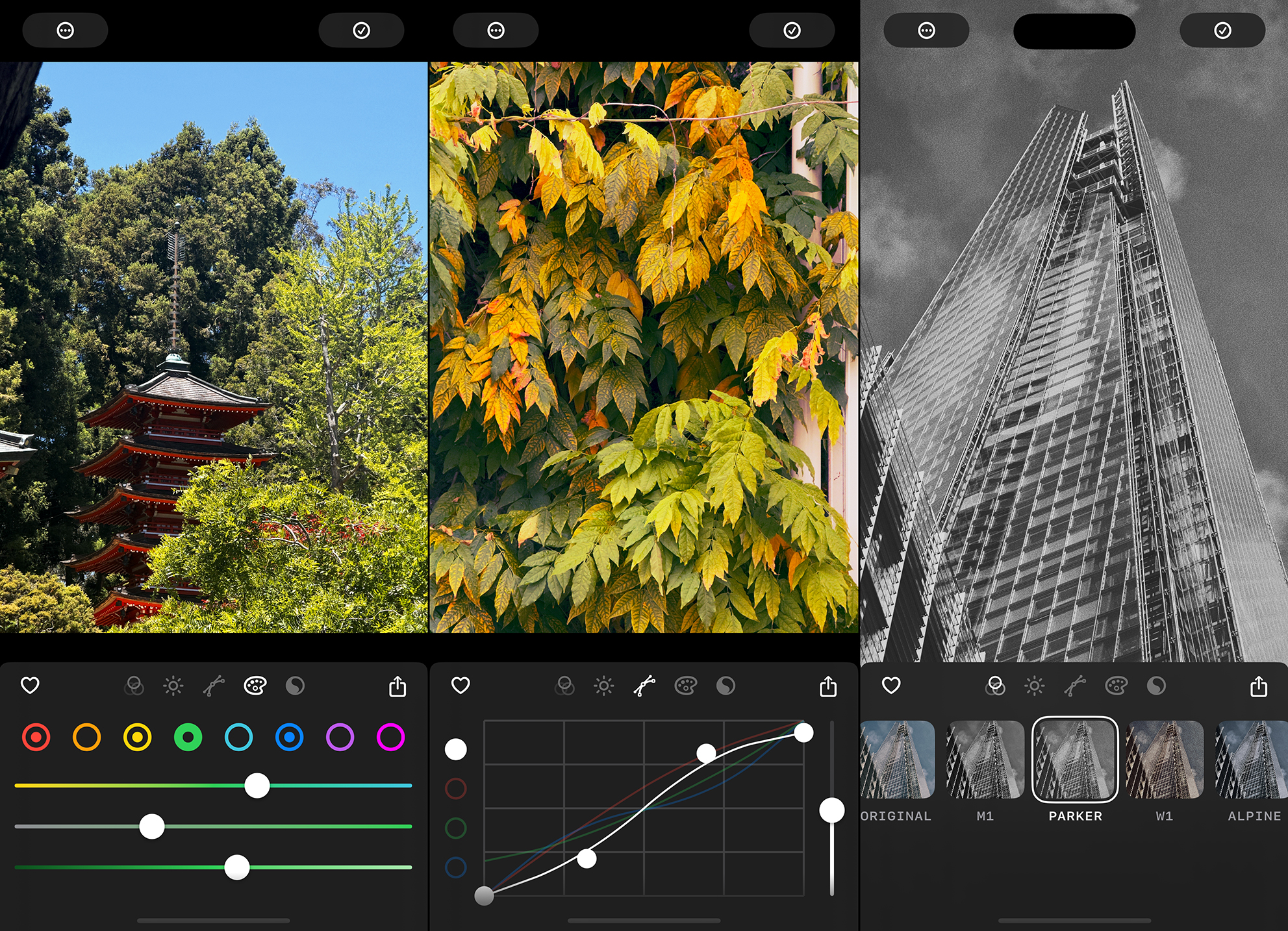The height and width of the screenshot is (931, 1288).
Task: Click the lower-middle curve control point
Action: (587, 859)
